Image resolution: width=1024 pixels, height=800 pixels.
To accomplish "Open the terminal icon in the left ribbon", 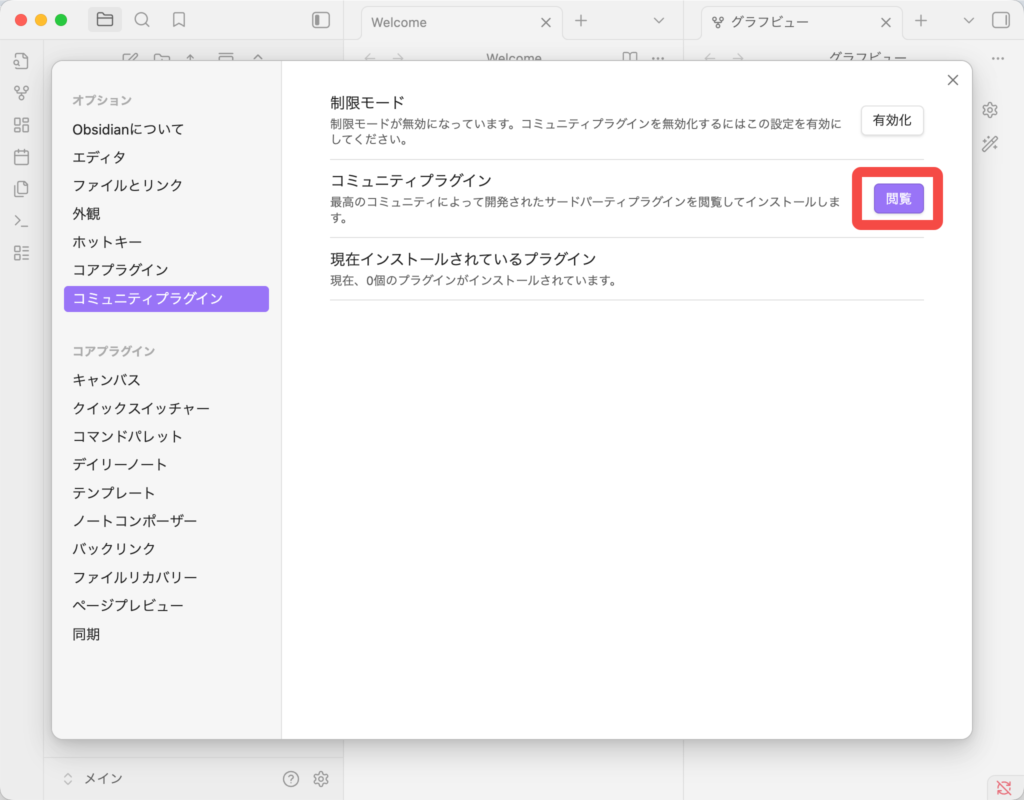I will 22,220.
